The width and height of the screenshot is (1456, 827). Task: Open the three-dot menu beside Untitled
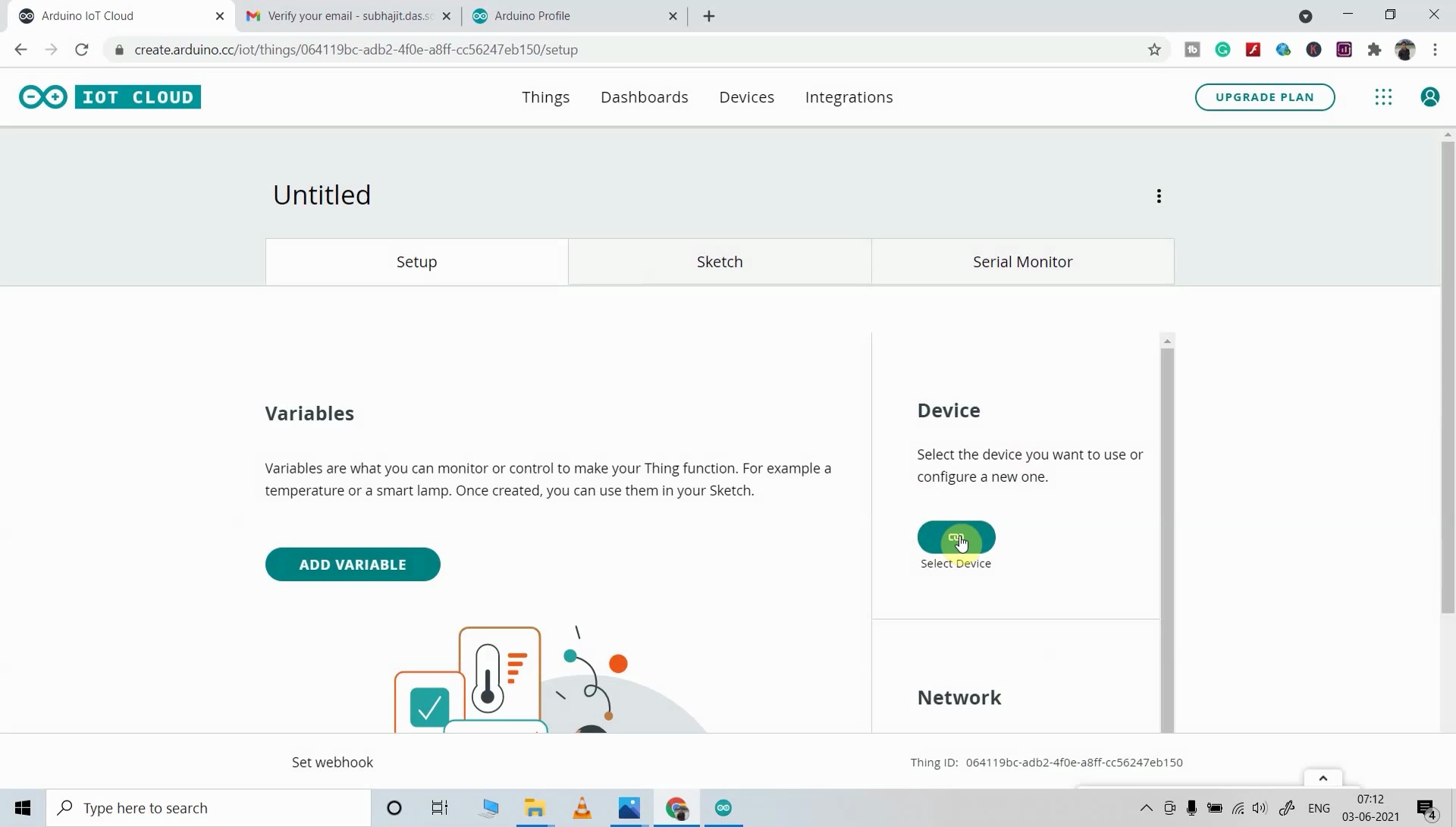tap(1159, 196)
